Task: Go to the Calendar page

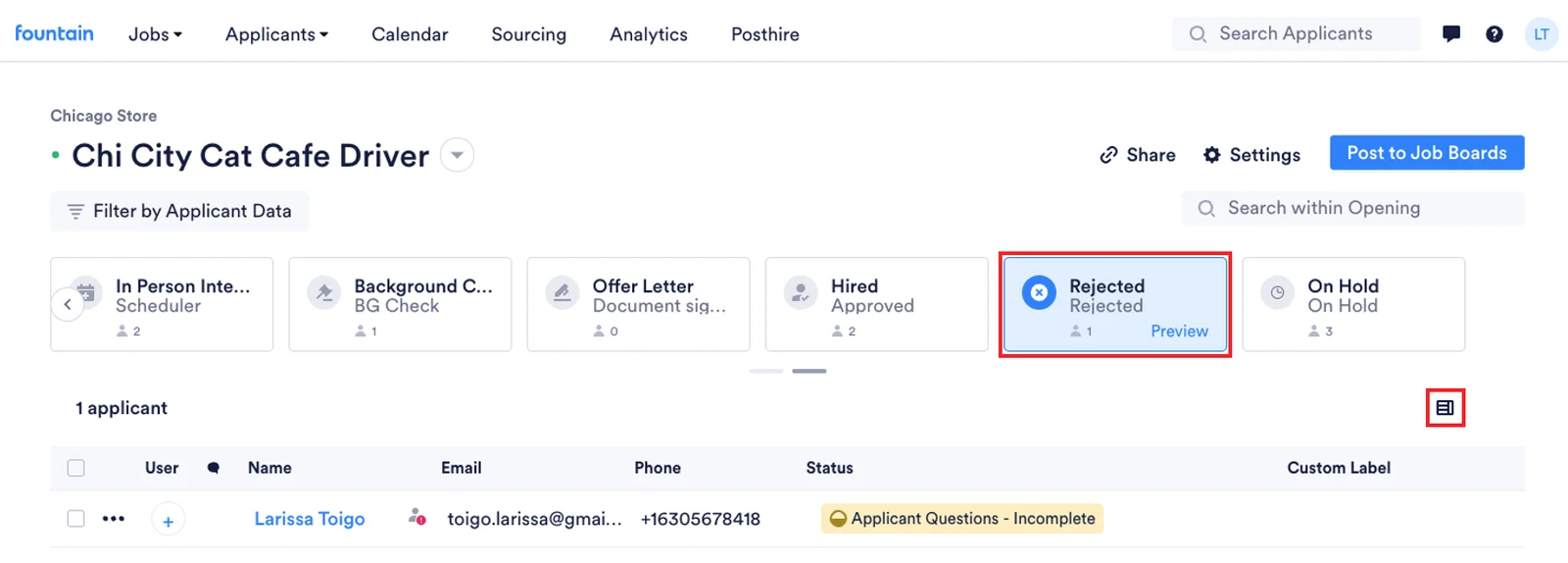Action: point(410,34)
